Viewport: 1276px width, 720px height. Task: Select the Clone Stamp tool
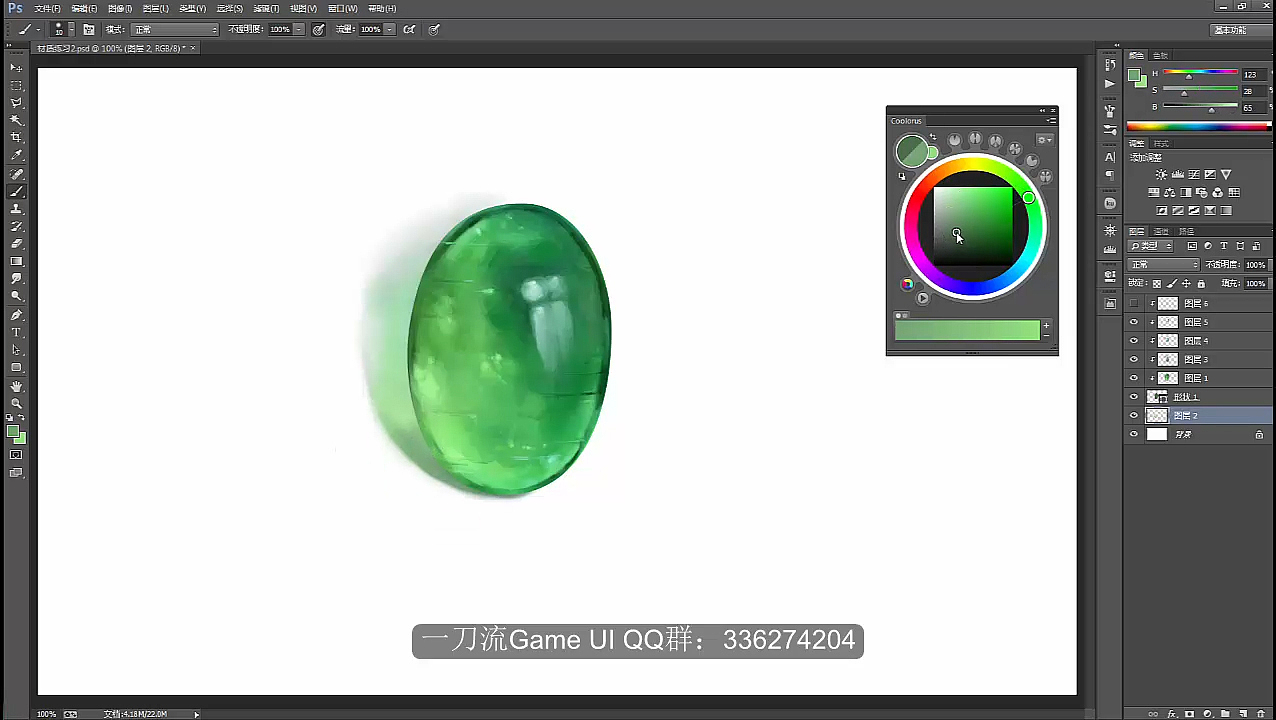pos(16,209)
